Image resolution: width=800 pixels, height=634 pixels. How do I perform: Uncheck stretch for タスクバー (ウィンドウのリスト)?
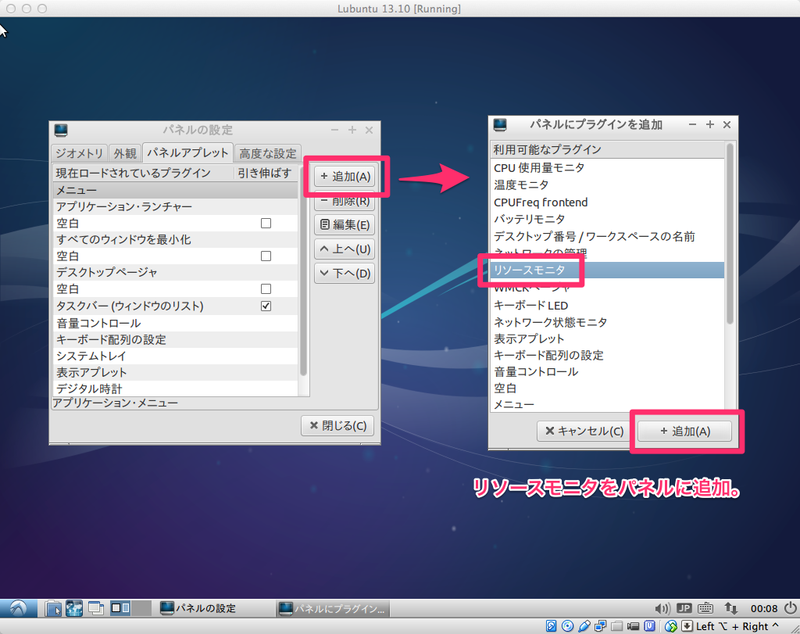266,306
